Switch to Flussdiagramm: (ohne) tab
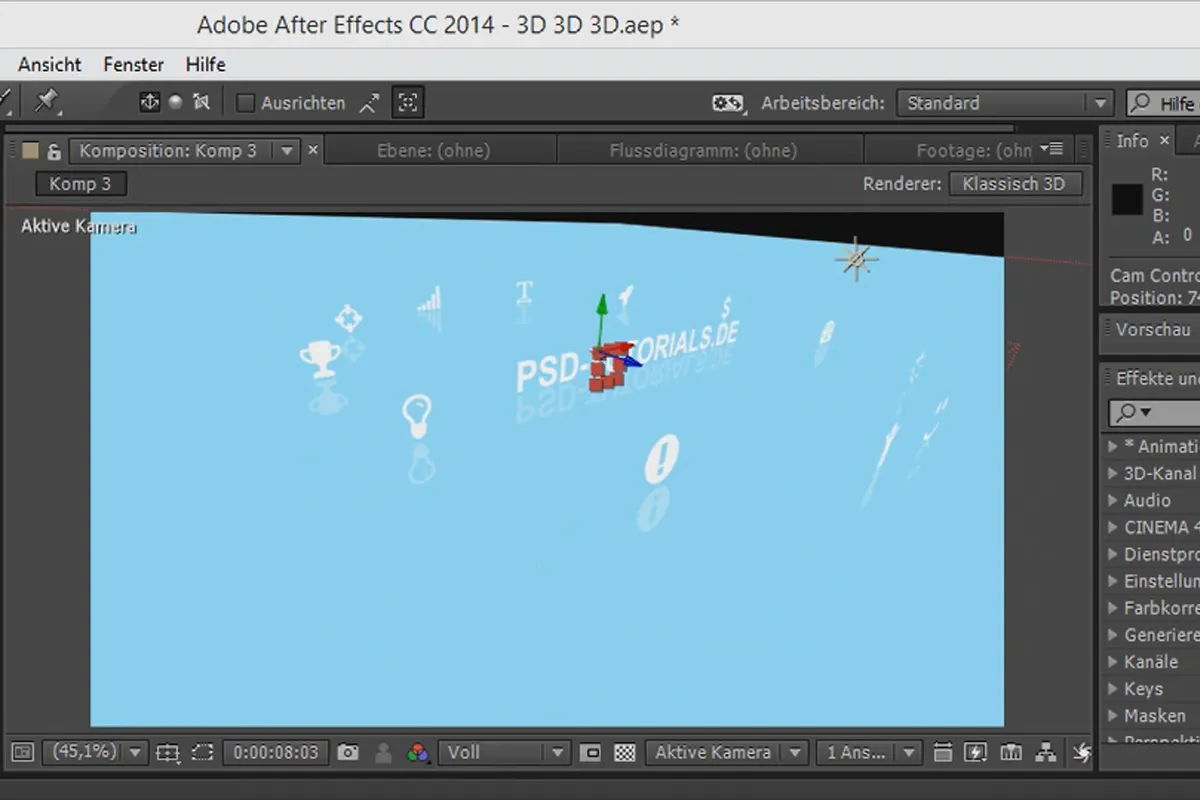The image size is (1200, 800). tap(703, 151)
